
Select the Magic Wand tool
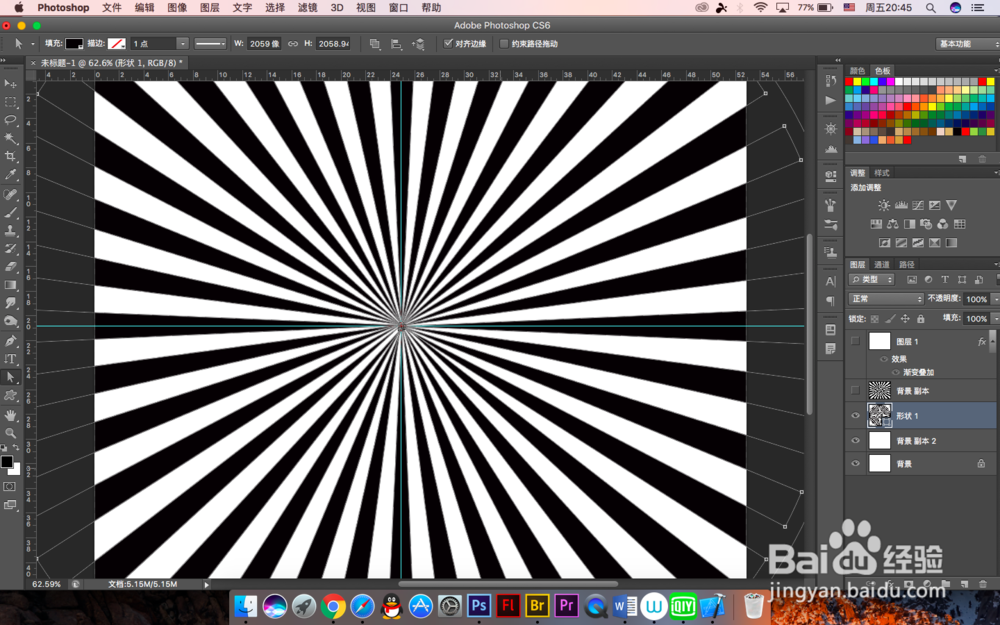click(10, 138)
